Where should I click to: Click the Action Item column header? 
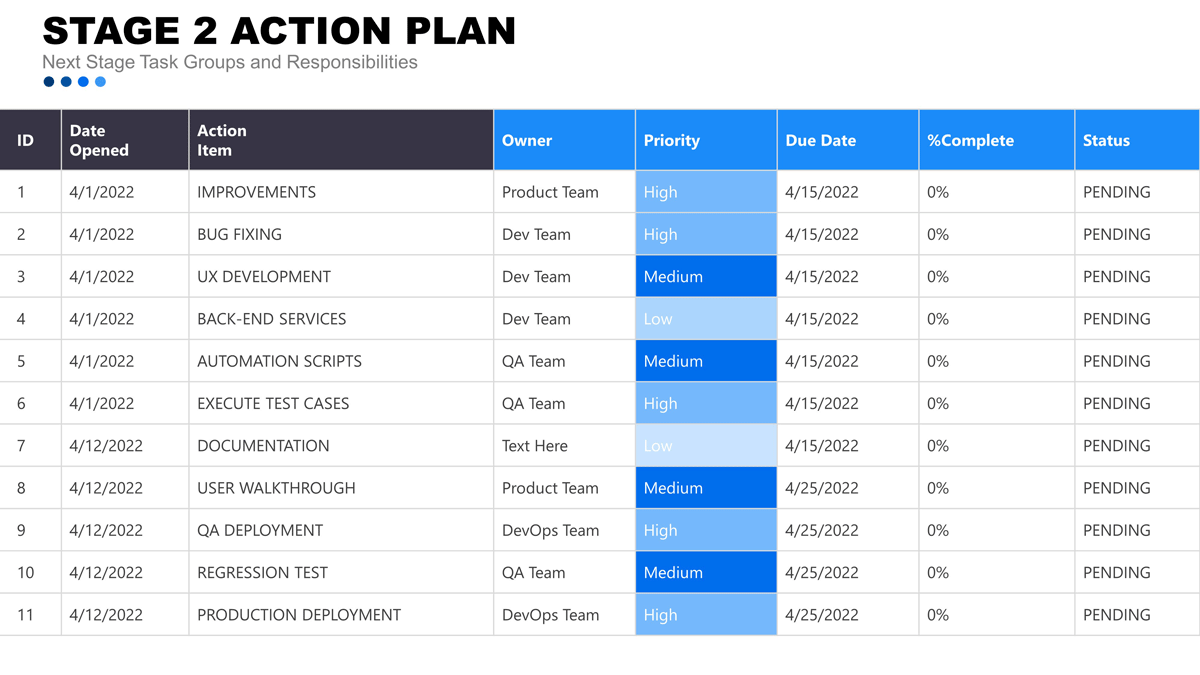pyautogui.click(x=341, y=140)
